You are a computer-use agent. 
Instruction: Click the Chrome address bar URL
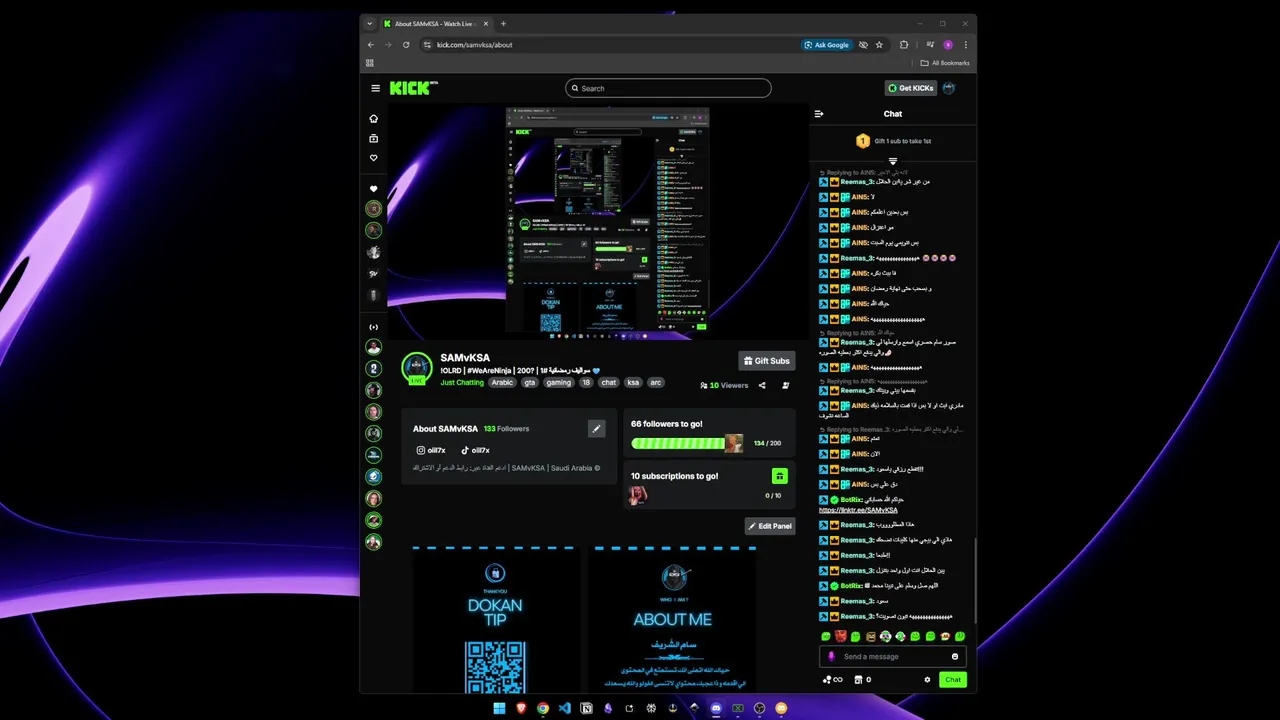coord(474,45)
